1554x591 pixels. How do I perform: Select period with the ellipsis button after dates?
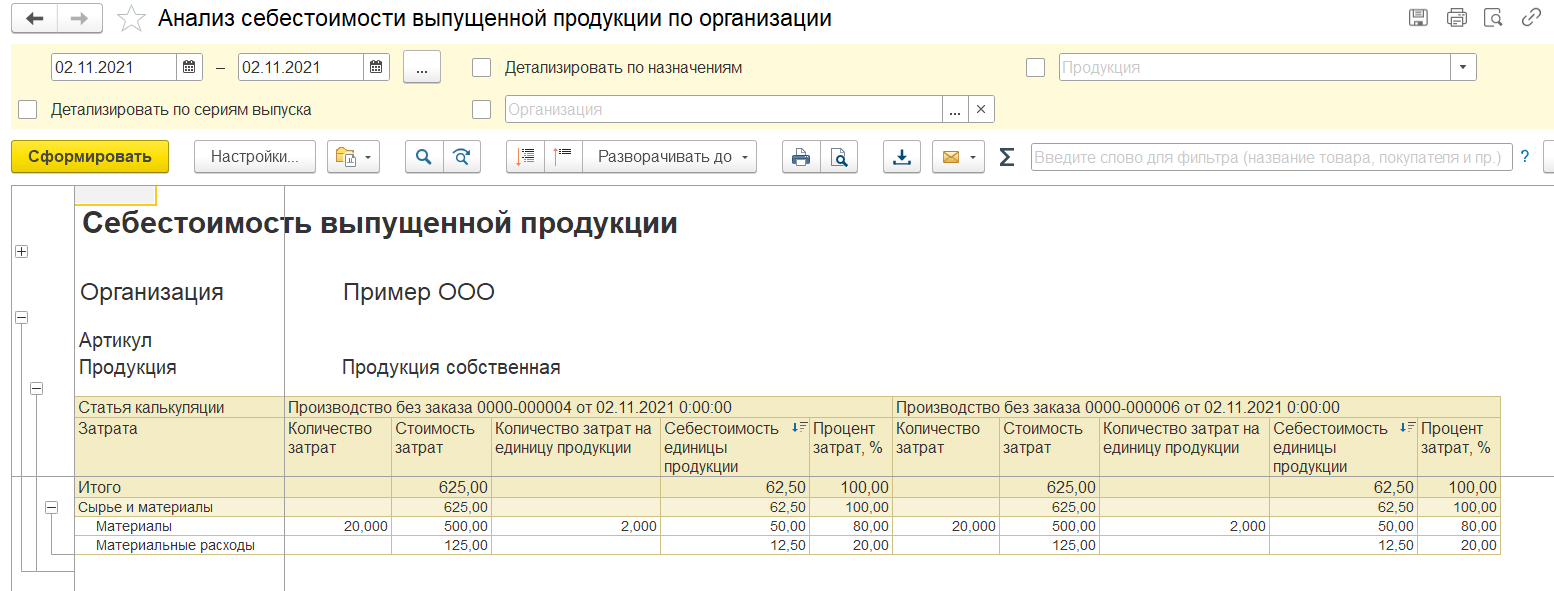(422, 68)
